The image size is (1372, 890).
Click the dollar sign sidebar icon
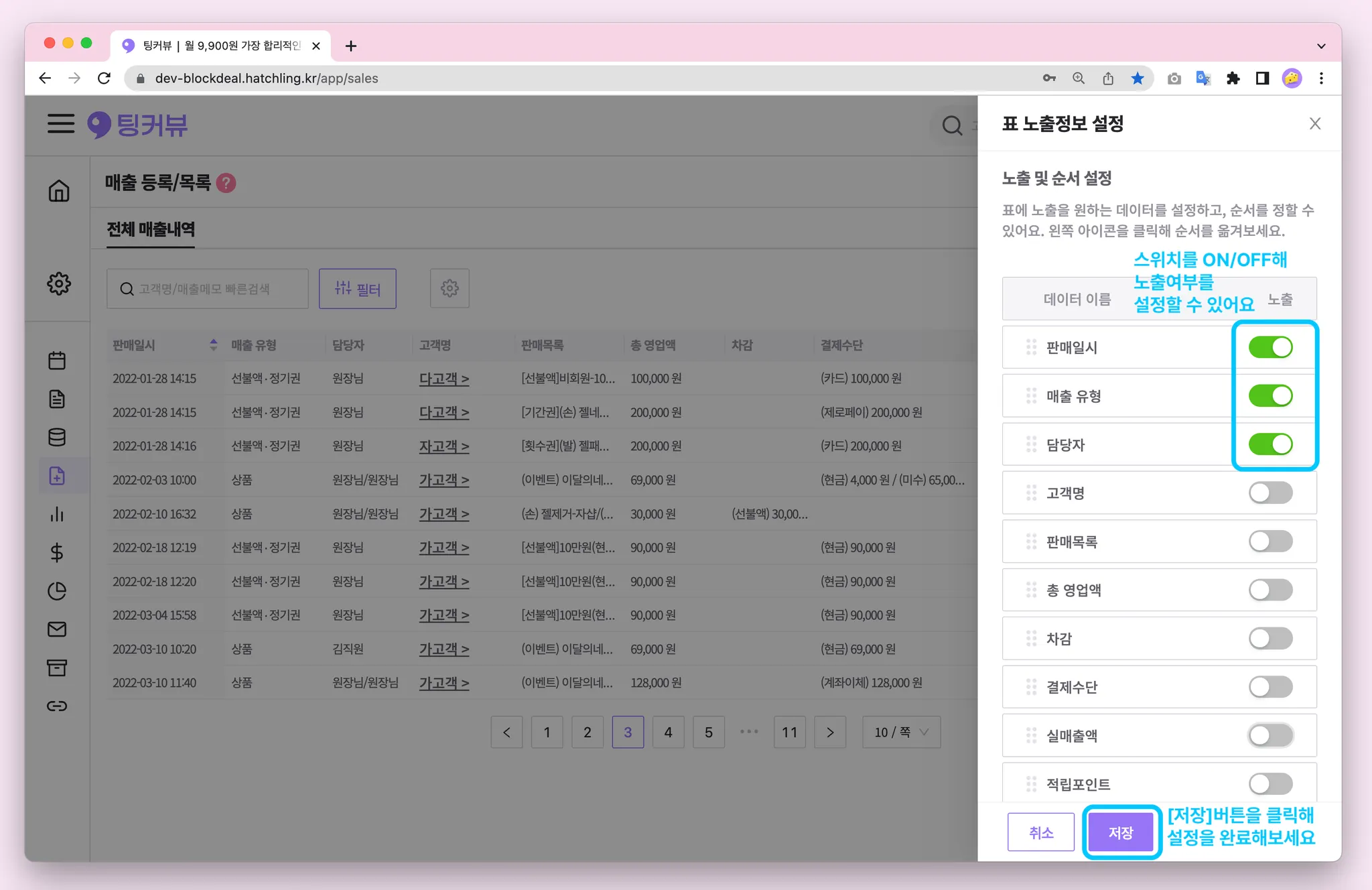pyautogui.click(x=57, y=553)
